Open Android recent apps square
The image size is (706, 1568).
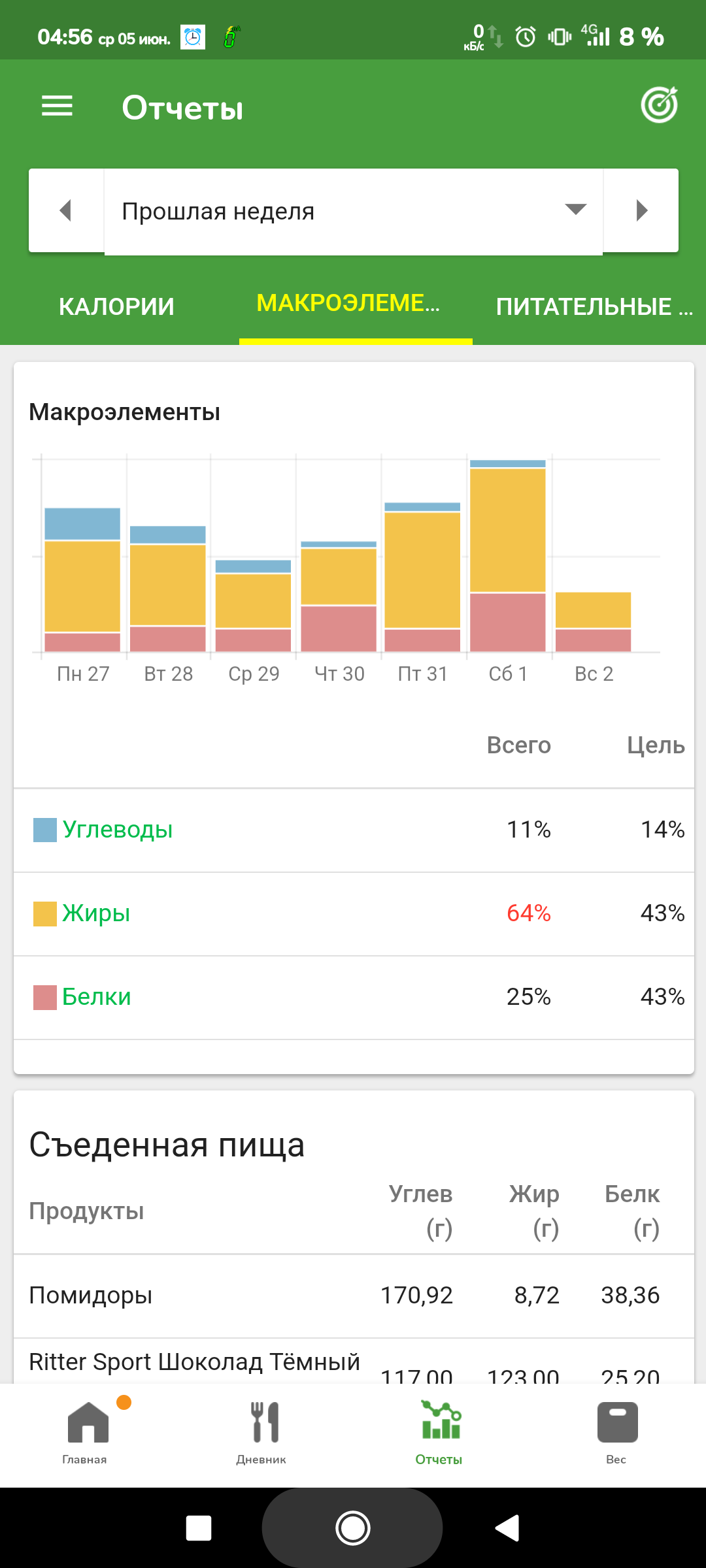[199, 1528]
